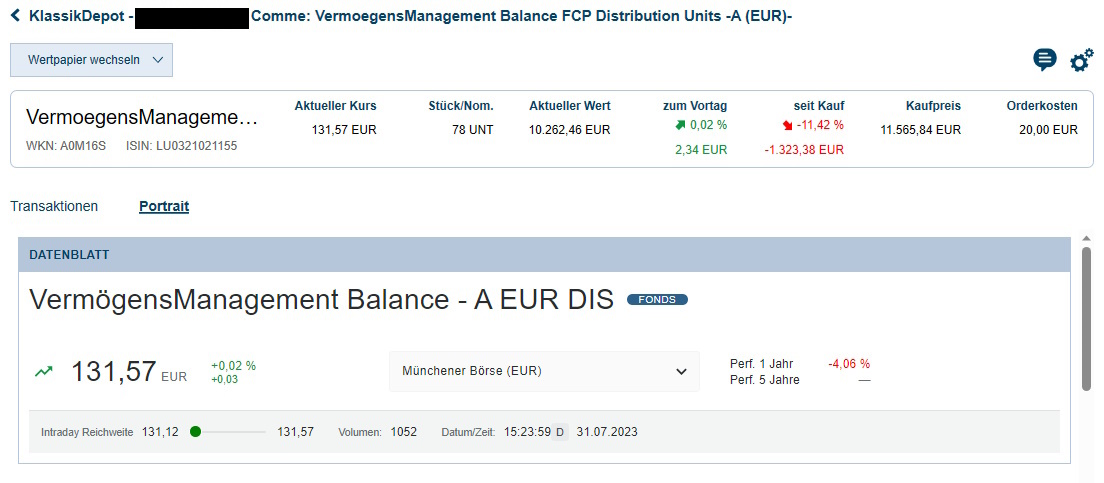Click the truncated VermoegensManageme… security name
This screenshot has height=483, width=1104.
141,118
